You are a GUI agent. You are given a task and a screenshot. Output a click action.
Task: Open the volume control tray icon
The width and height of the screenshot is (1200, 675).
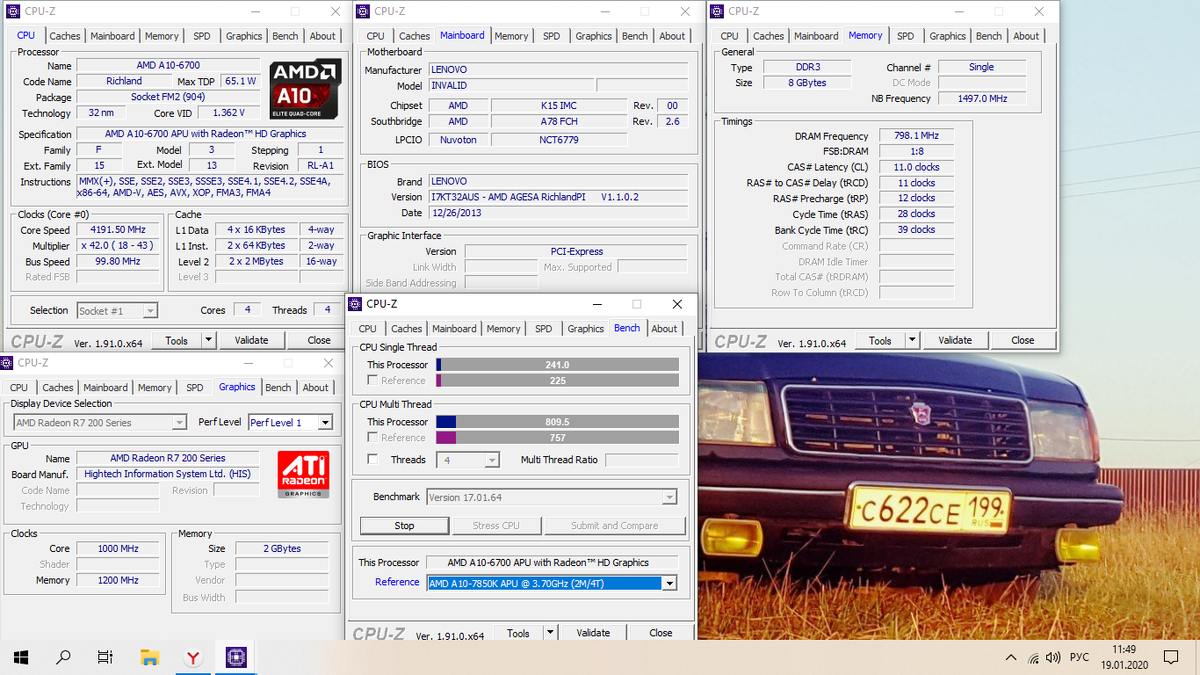tap(1052, 658)
